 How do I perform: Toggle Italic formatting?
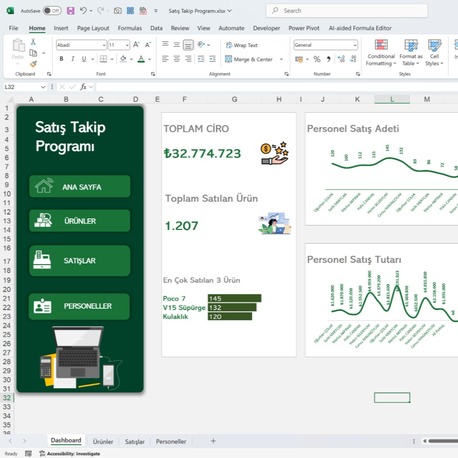coord(73,59)
